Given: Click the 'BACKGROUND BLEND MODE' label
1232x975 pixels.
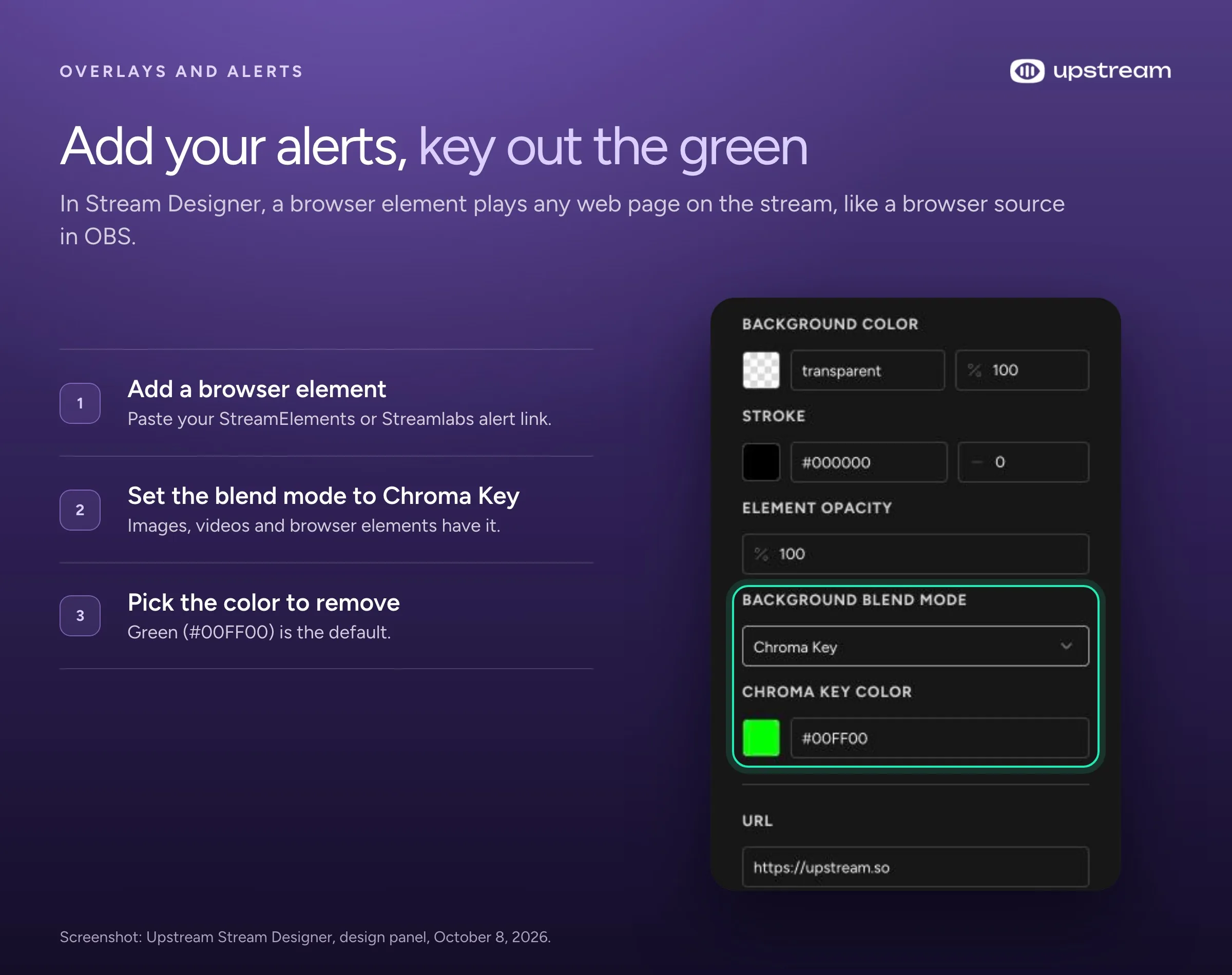Looking at the screenshot, I should (854, 599).
